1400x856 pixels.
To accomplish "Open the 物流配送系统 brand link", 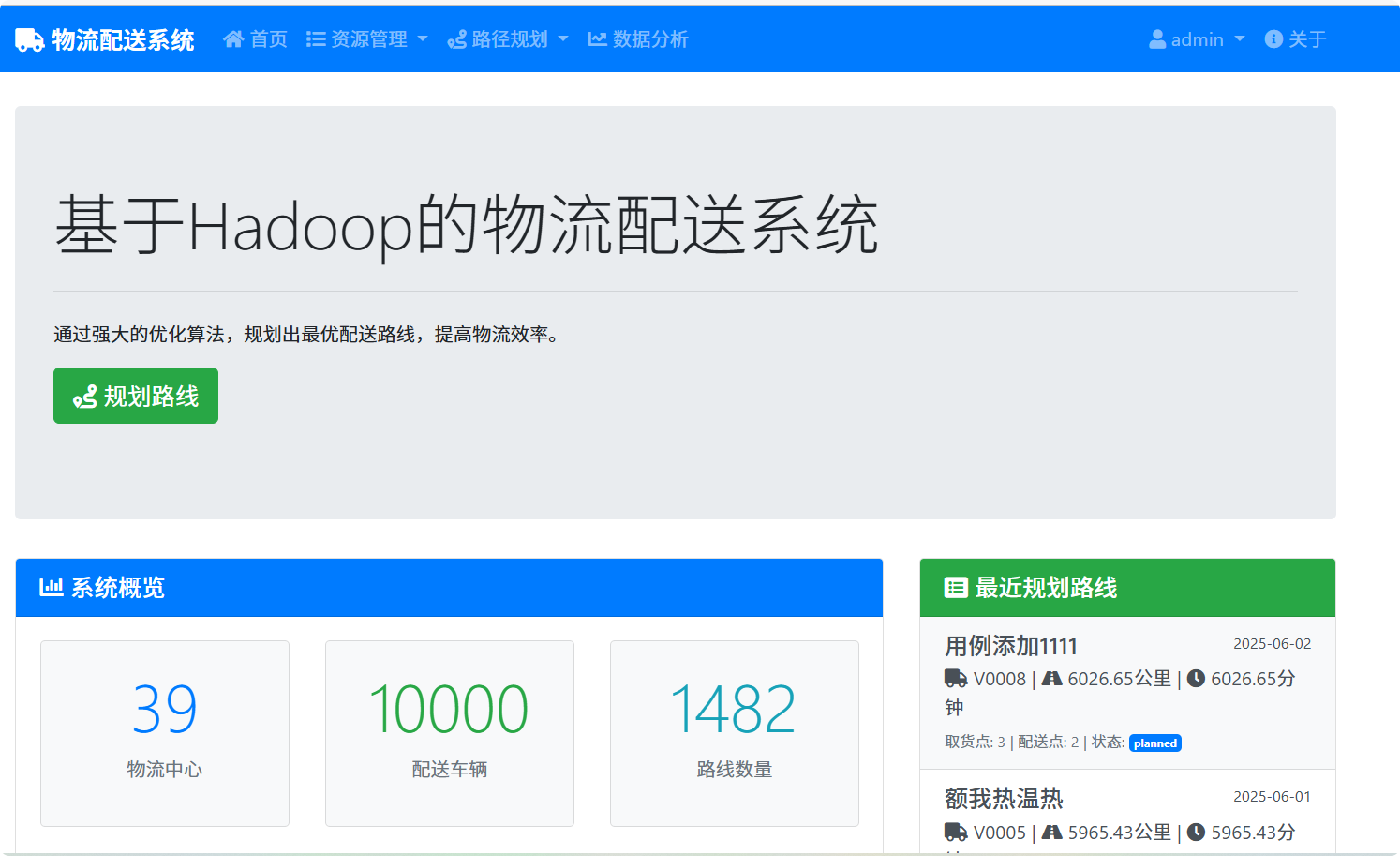I will pos(105,39).
